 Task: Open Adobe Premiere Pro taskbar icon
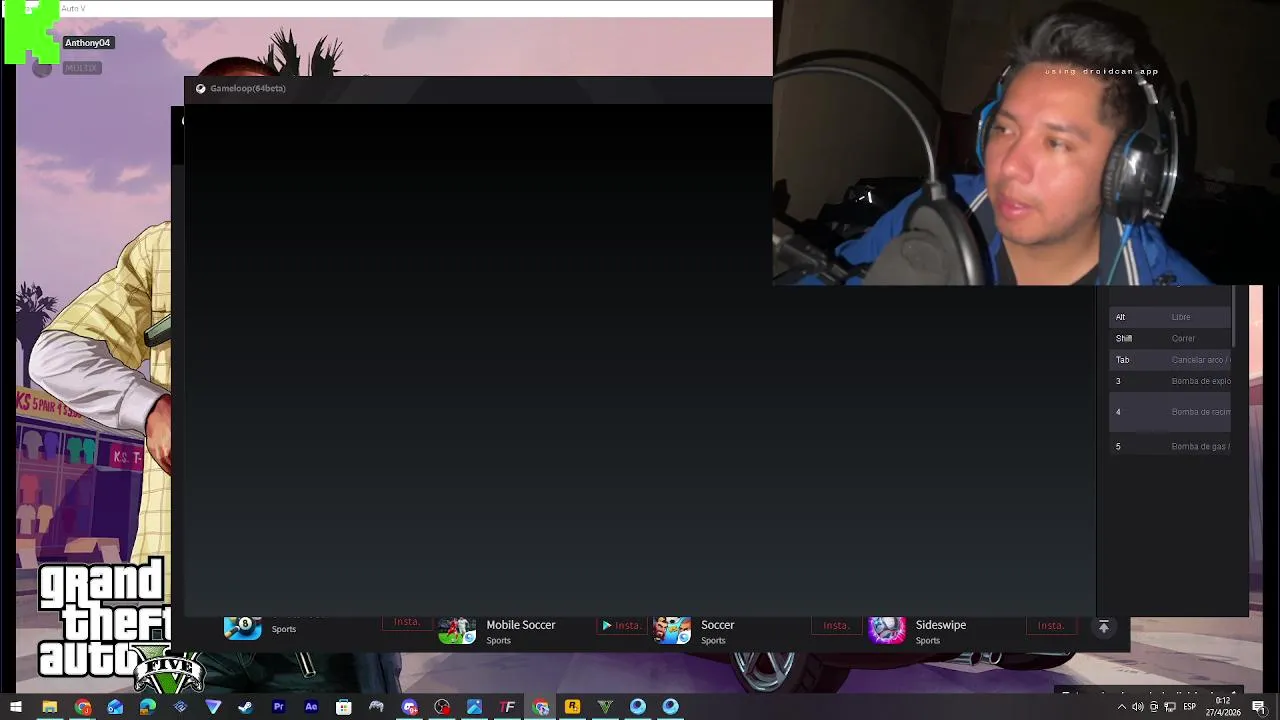[278, 707]
